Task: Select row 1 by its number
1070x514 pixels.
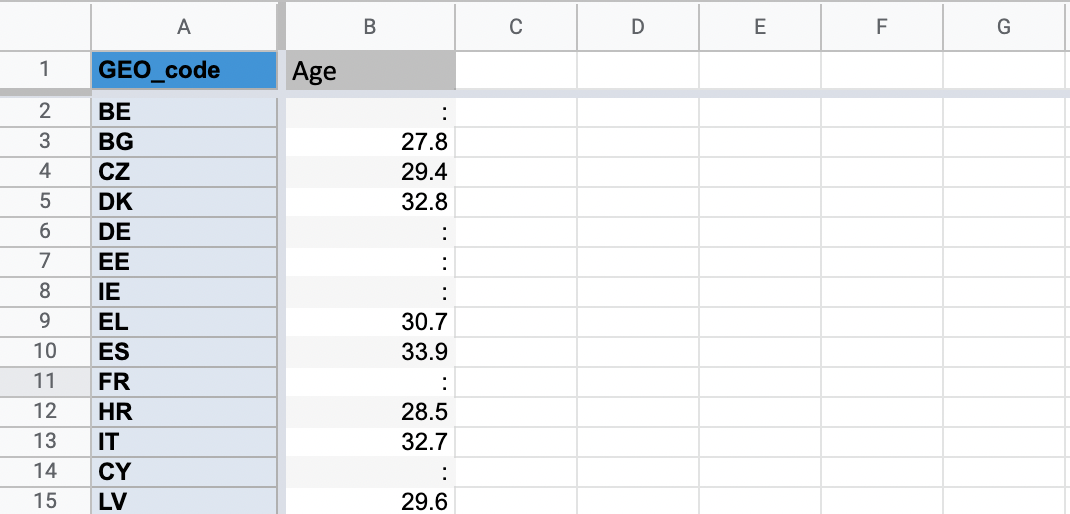Action: [44, 71]
